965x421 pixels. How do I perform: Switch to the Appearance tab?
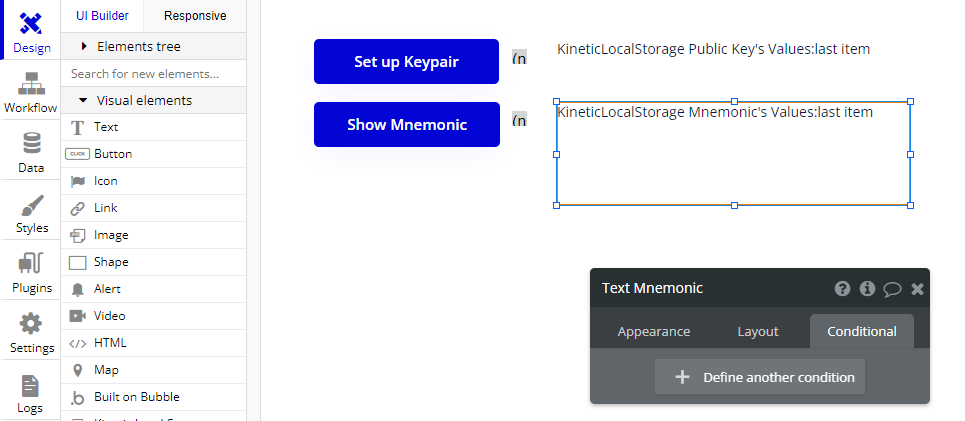654,331
